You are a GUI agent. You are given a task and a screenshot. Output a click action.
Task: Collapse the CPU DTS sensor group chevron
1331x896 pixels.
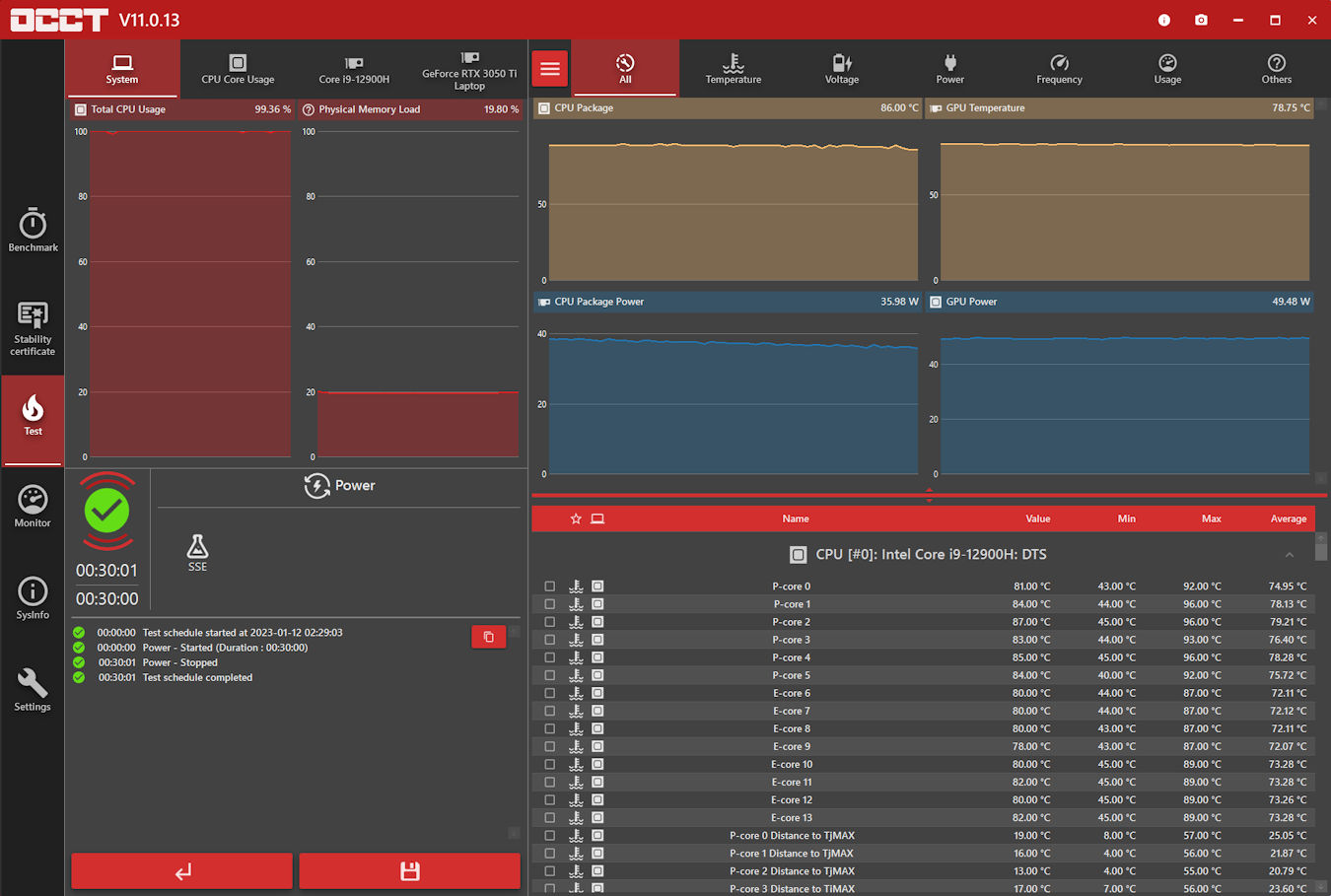pos(1290,555)
